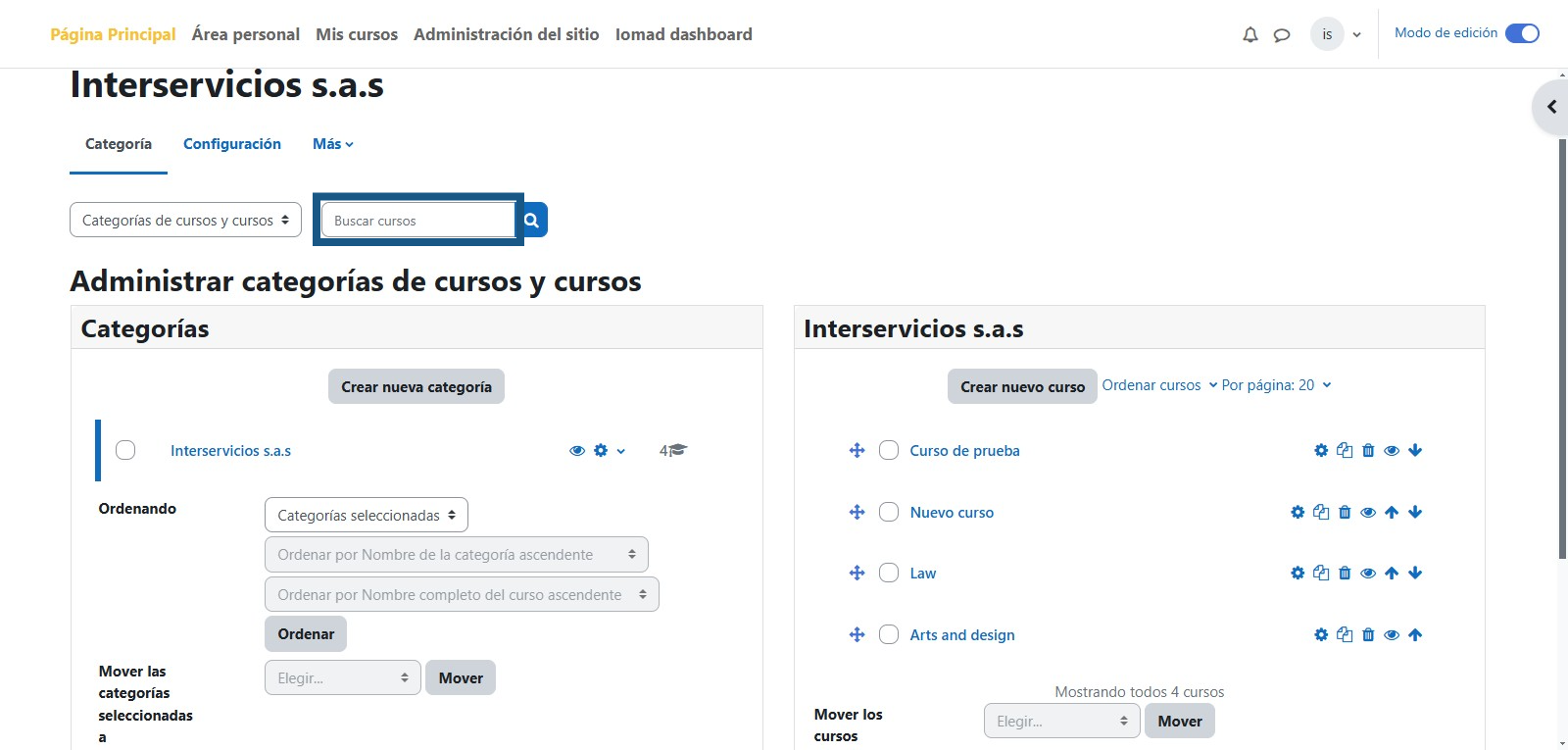This screenshot has width=1568, height=750.
Task: Move Arts and design course up
Action: 1415,635
